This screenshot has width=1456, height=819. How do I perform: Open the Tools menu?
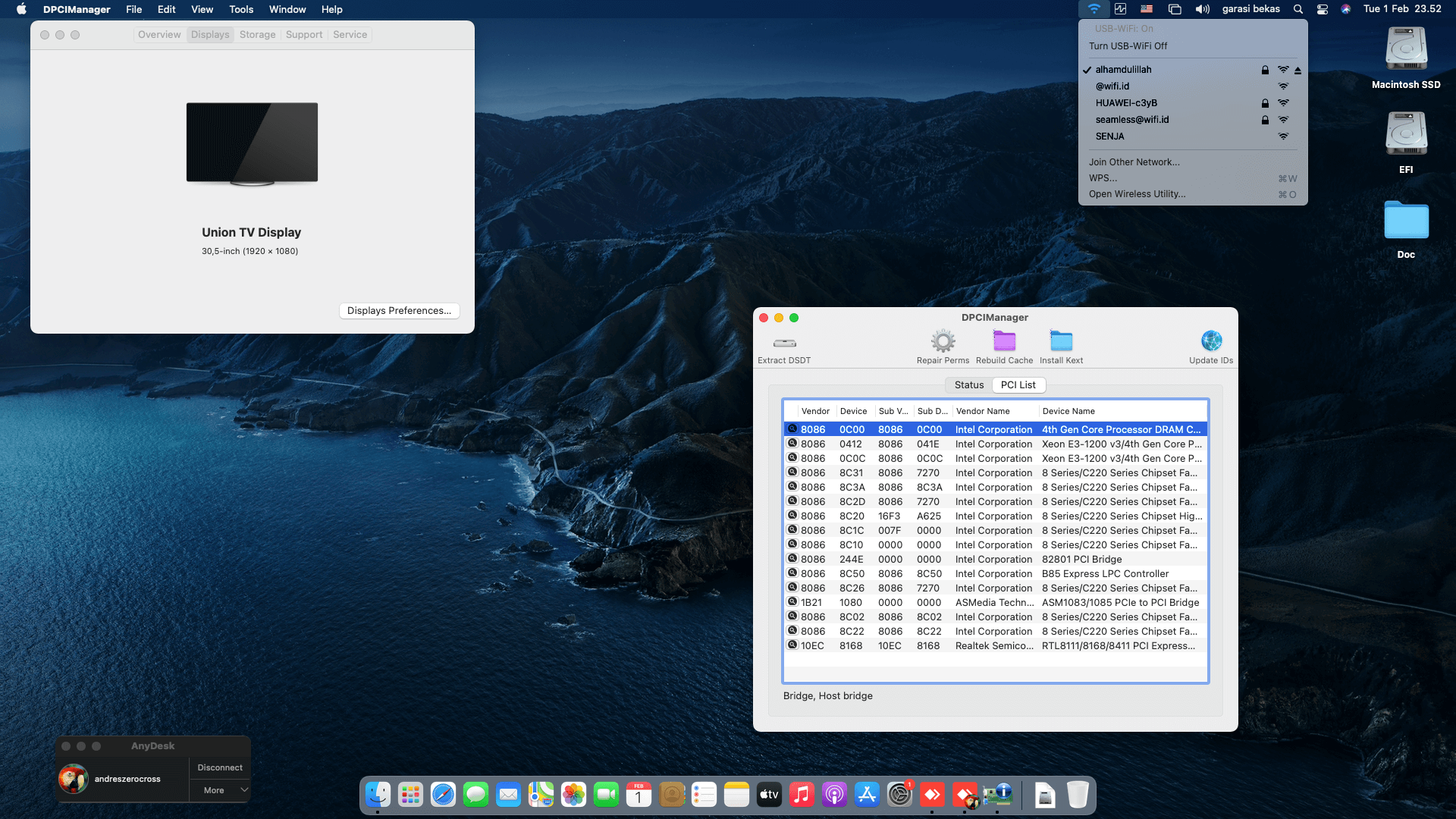point(240,9)
